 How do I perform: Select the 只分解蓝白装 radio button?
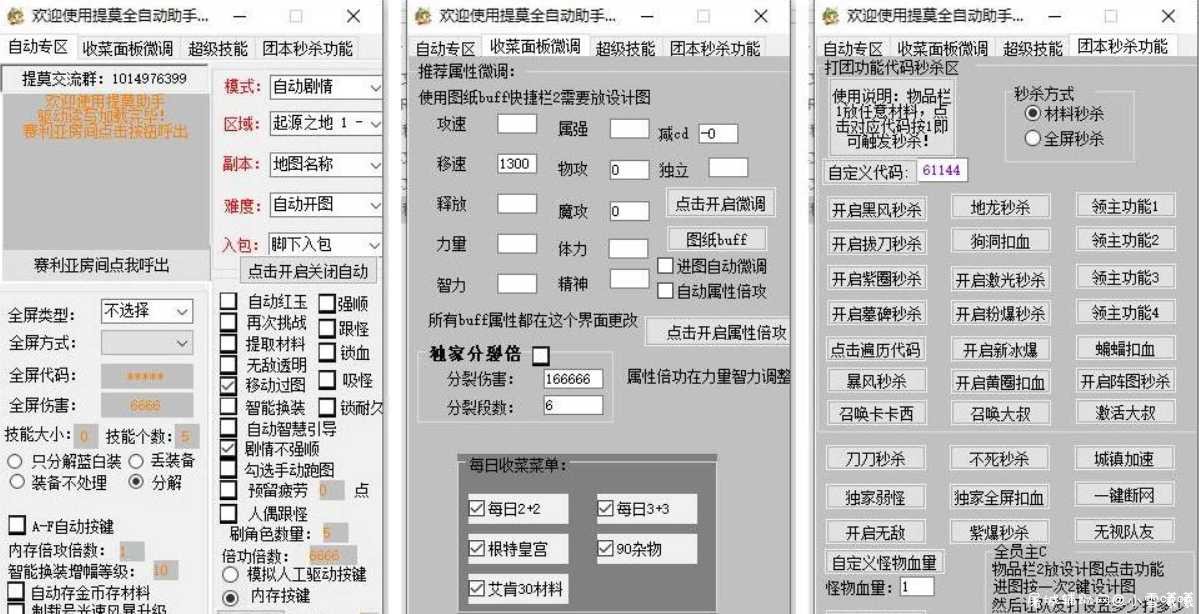click(15, 461)
